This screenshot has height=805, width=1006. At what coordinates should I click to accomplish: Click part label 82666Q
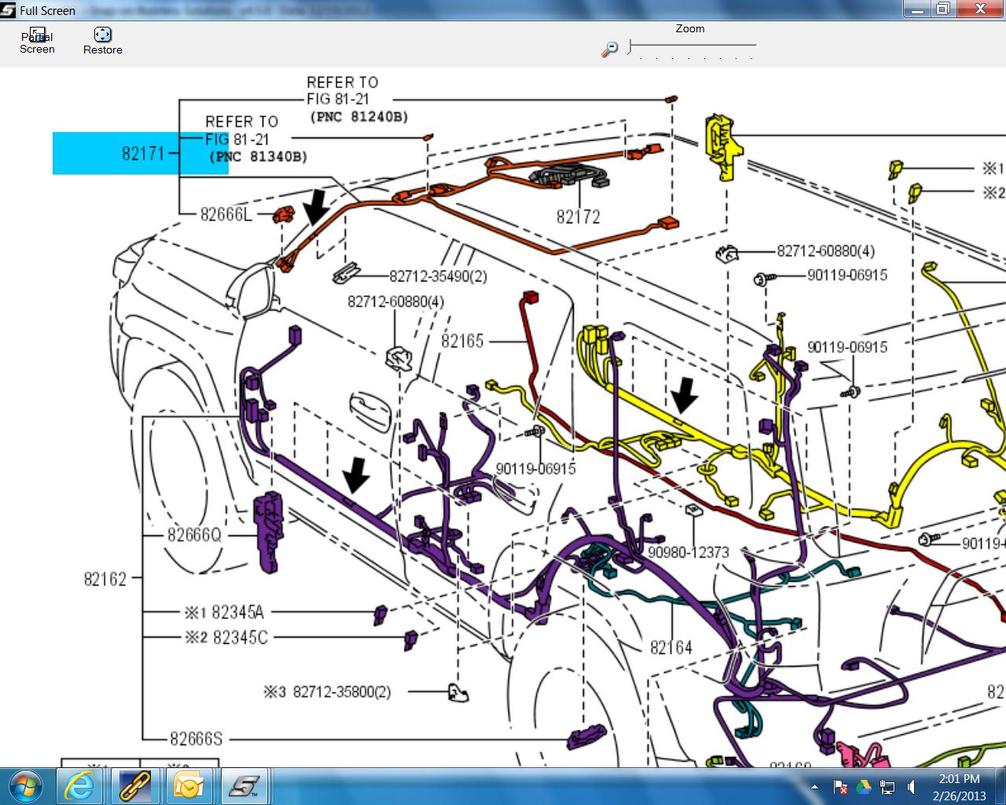(194, 534)
